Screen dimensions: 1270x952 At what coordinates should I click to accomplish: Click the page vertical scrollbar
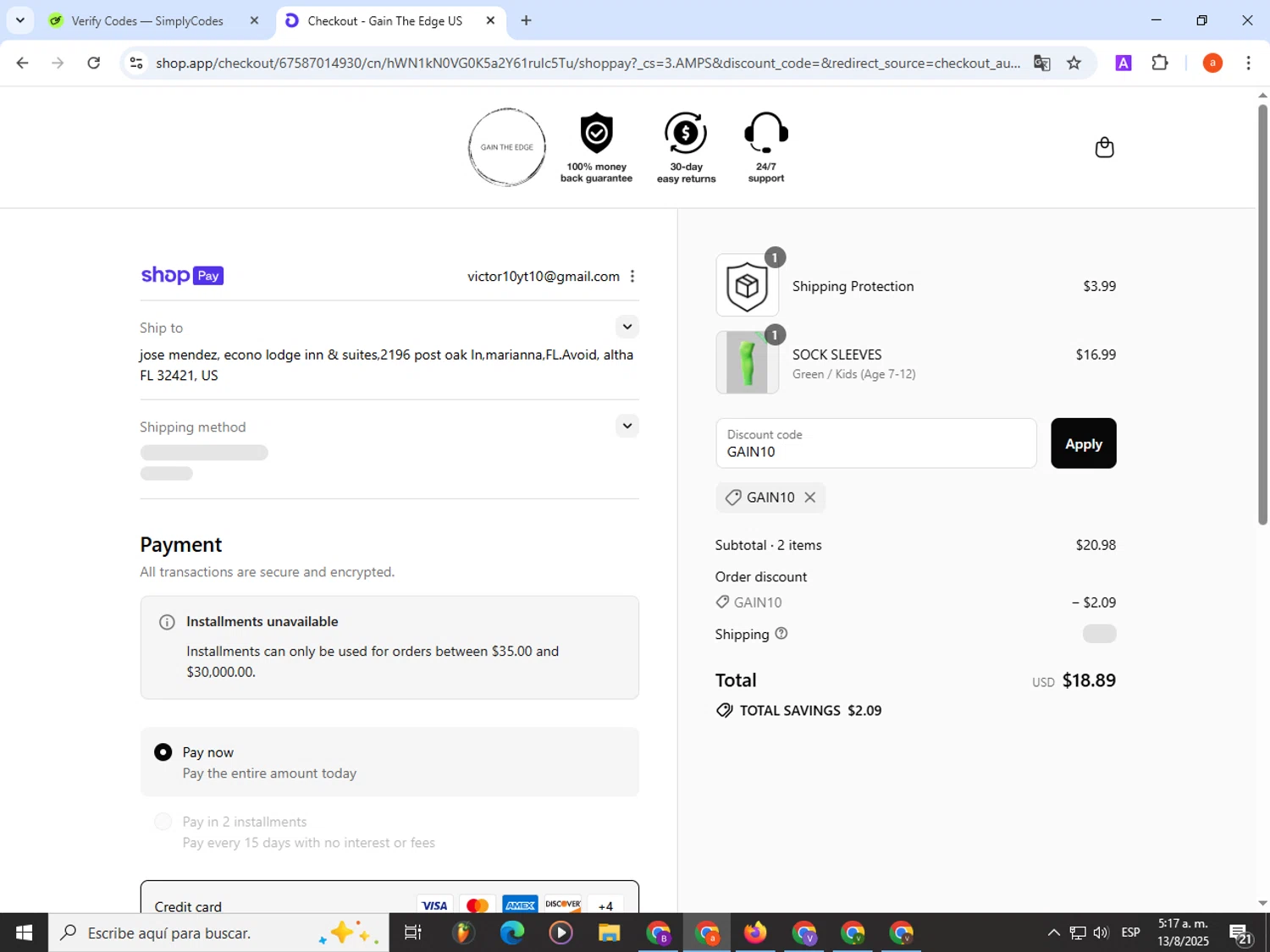coord(1262,313)
